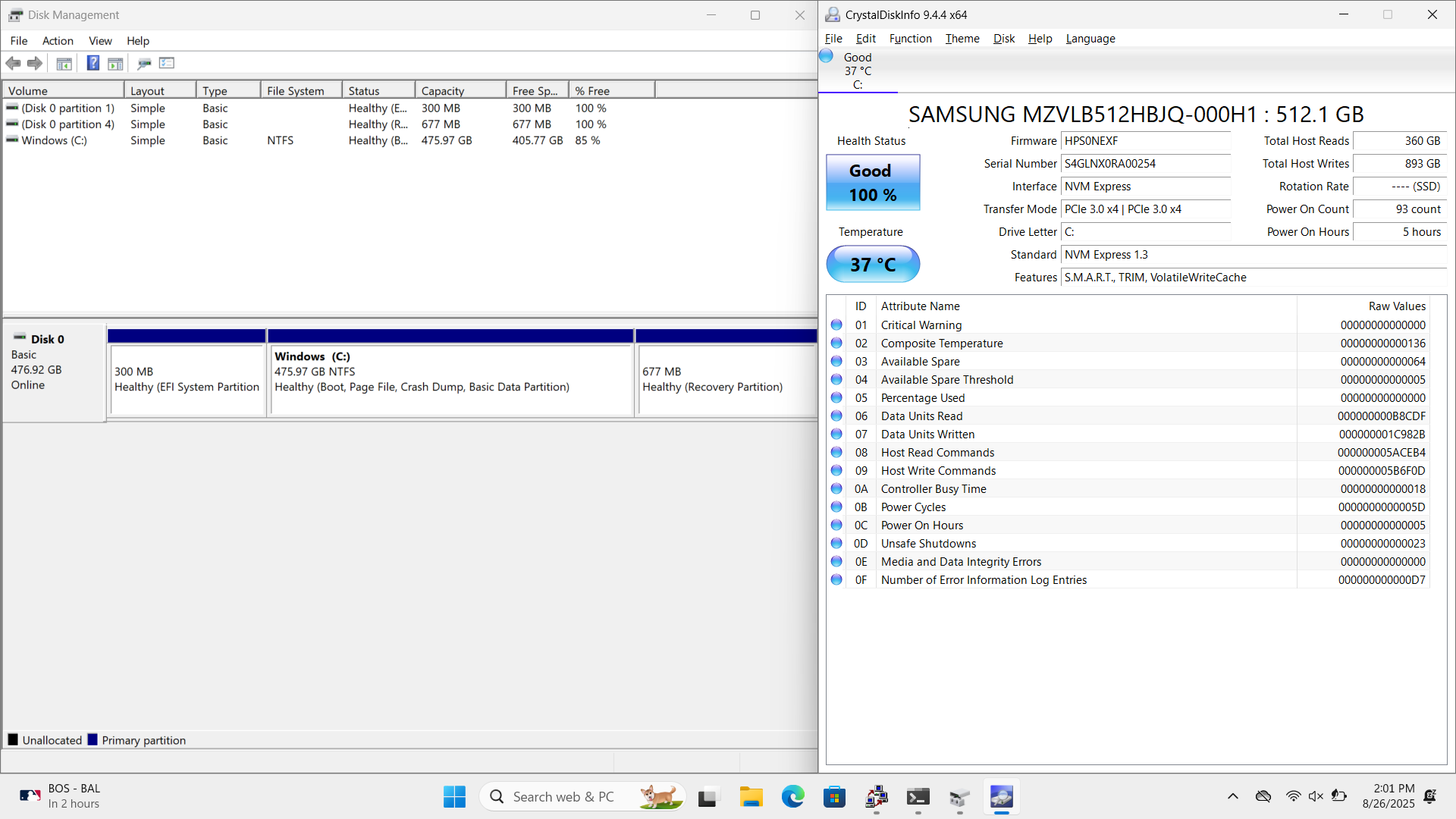1456x819 pixels.
Task: Open Task View from the taskbar
Action: click(708, 797)
